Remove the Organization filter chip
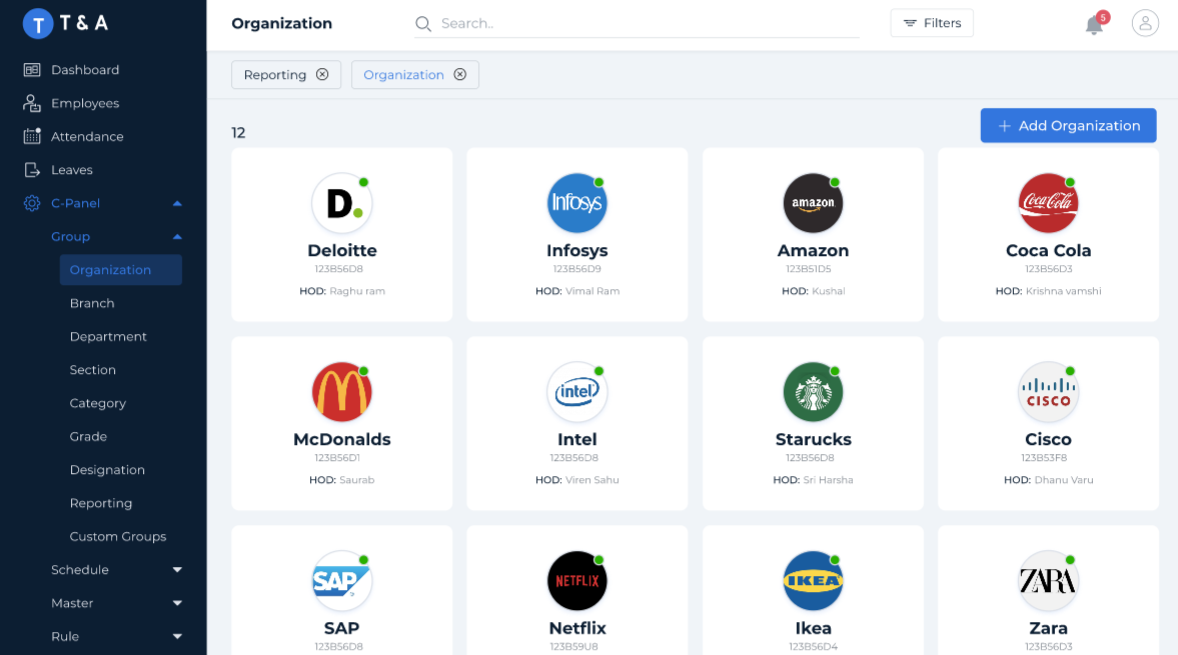This screenshot has width=1178, height=655. 460,75
